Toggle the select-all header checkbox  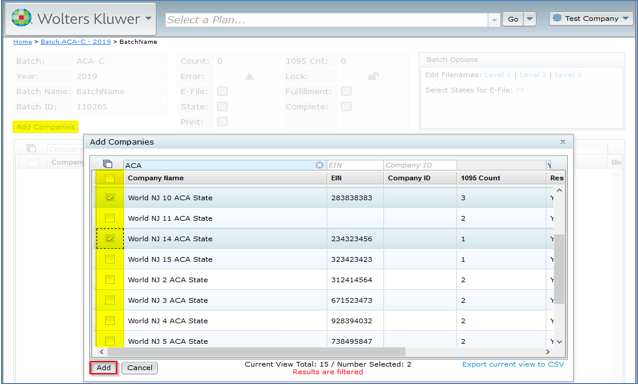[110, 178]
